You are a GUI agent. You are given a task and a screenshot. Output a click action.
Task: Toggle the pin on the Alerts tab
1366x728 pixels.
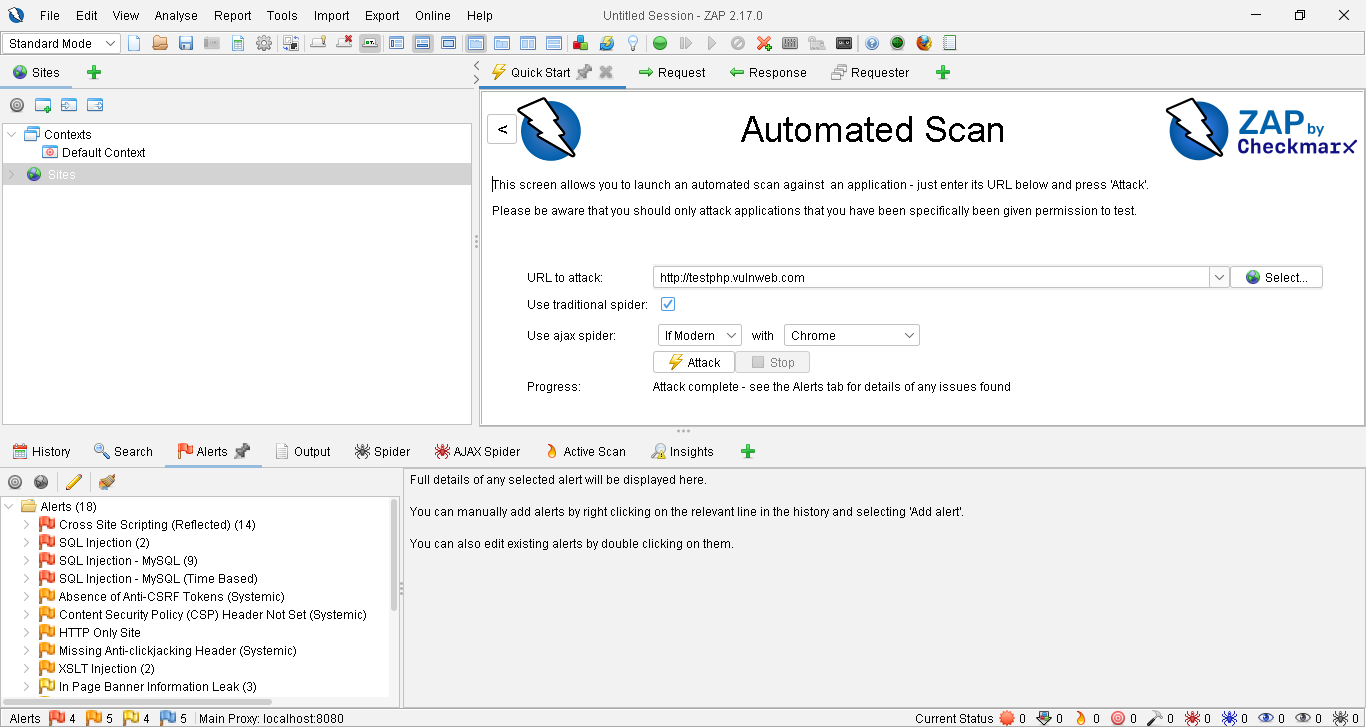pyautogui.click(x=242, y=451)
